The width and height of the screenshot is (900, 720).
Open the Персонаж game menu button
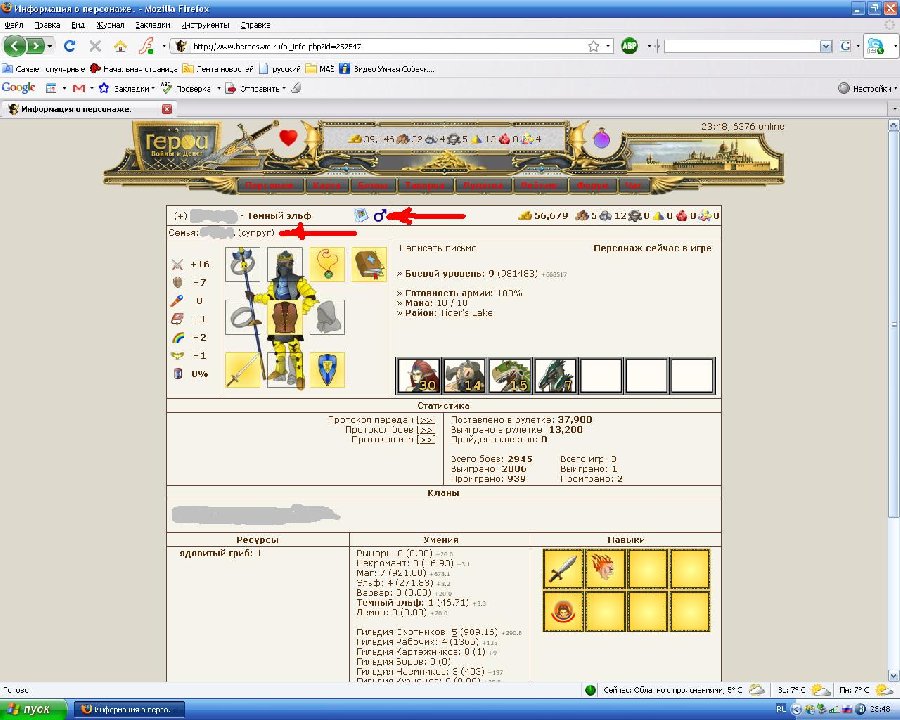coord(269,185)
